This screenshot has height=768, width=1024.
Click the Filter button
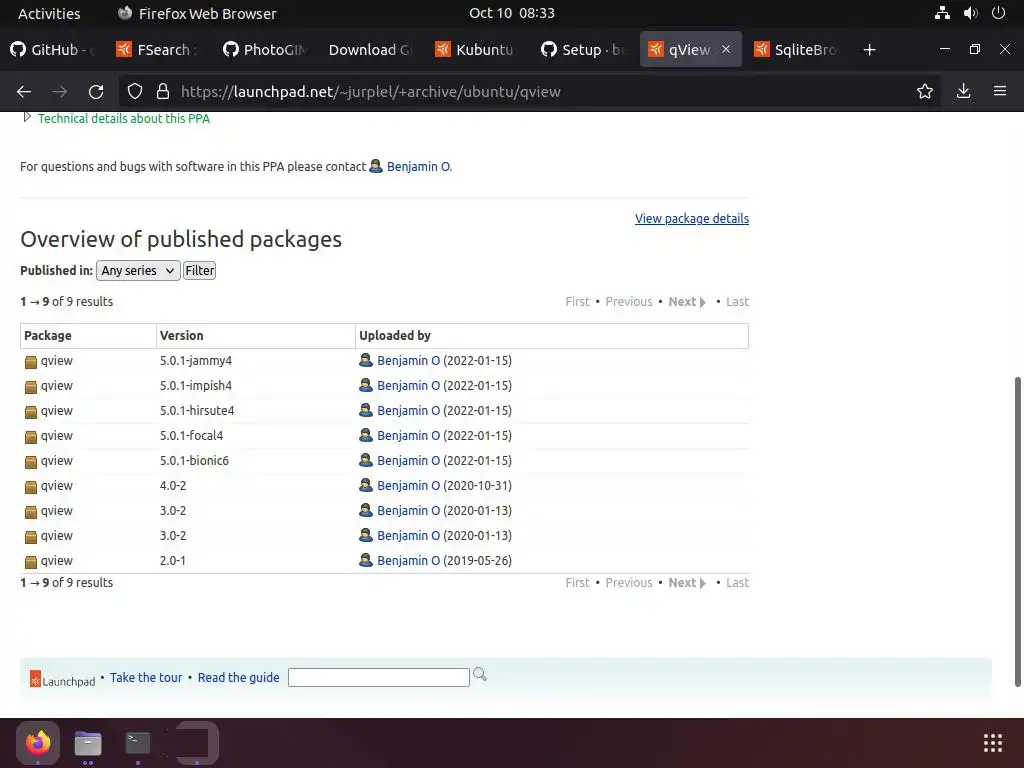[x=199, y=270]
